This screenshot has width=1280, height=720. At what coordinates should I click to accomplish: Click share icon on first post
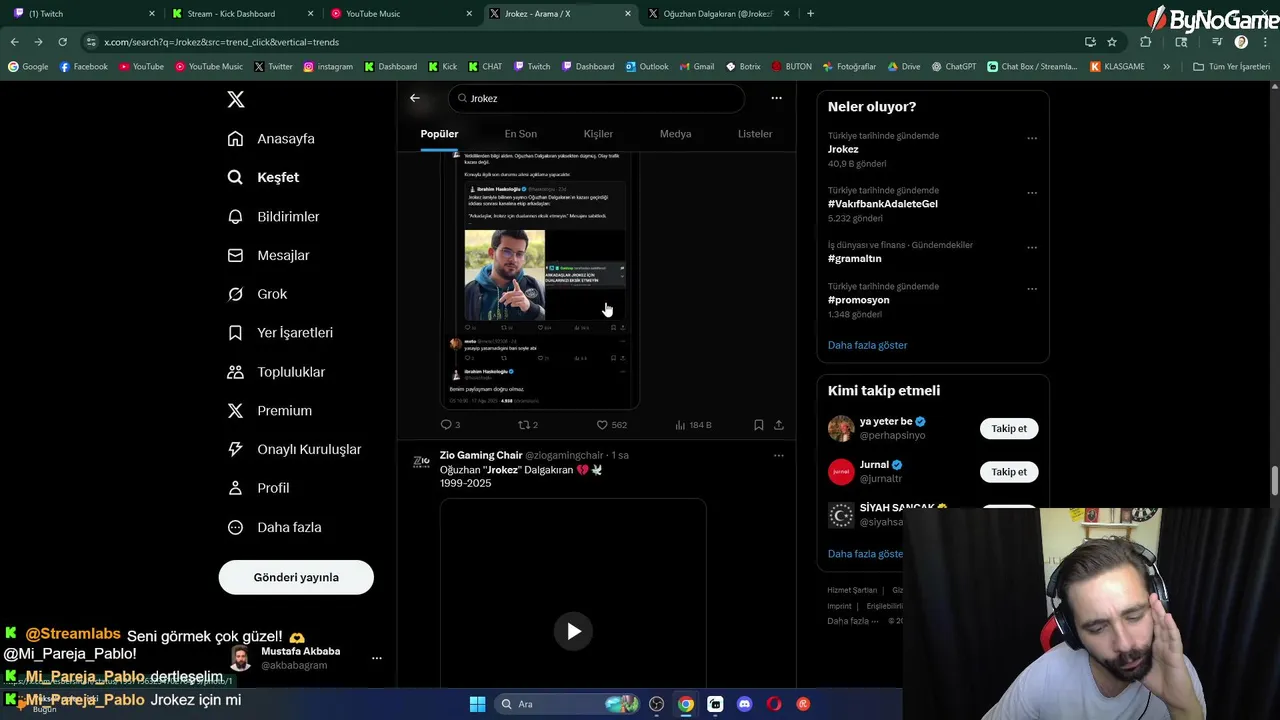point(779,425)
